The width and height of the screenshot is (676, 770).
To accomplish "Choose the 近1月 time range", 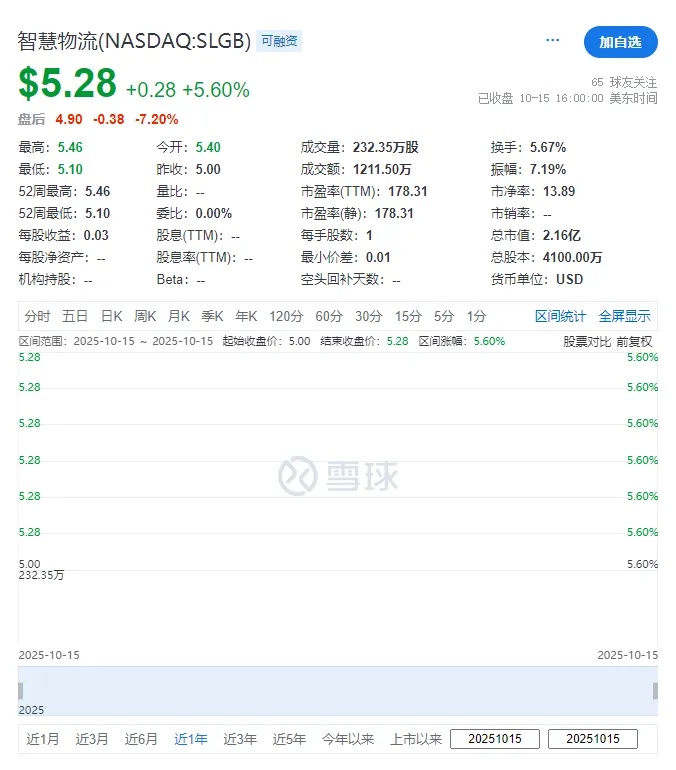I will [43, 739].
